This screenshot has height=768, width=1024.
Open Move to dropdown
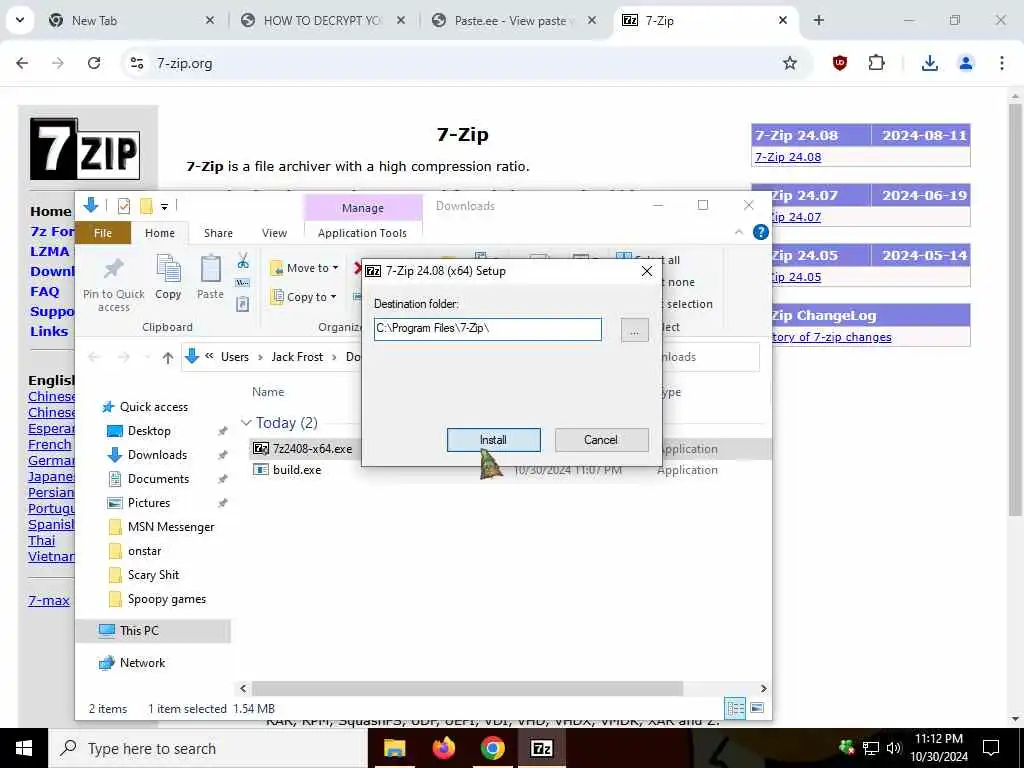[x=304, y=268]
